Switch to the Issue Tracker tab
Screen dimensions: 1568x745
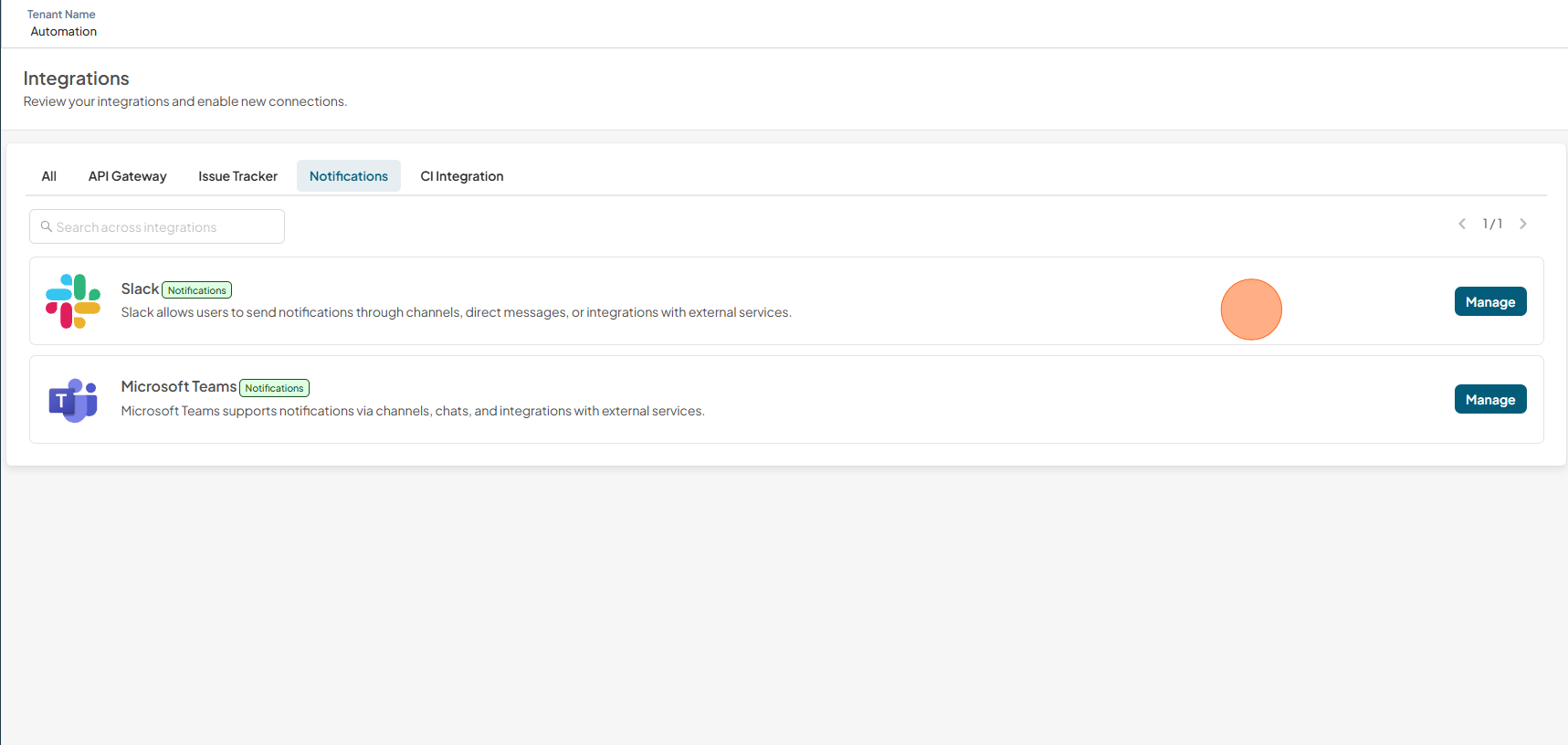click(x=238, y=176)
